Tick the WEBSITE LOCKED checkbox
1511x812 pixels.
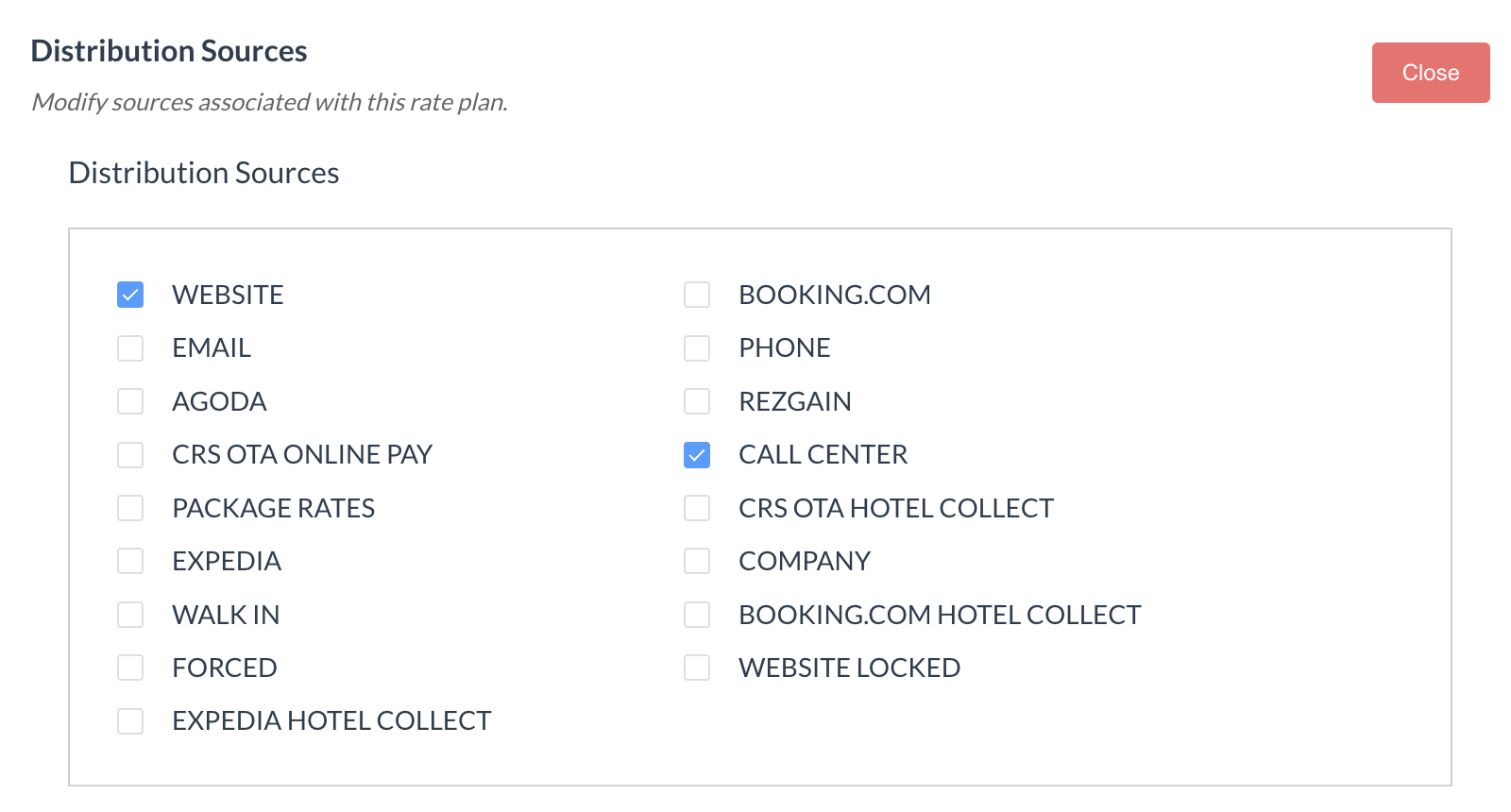click(x=697, y=668)
